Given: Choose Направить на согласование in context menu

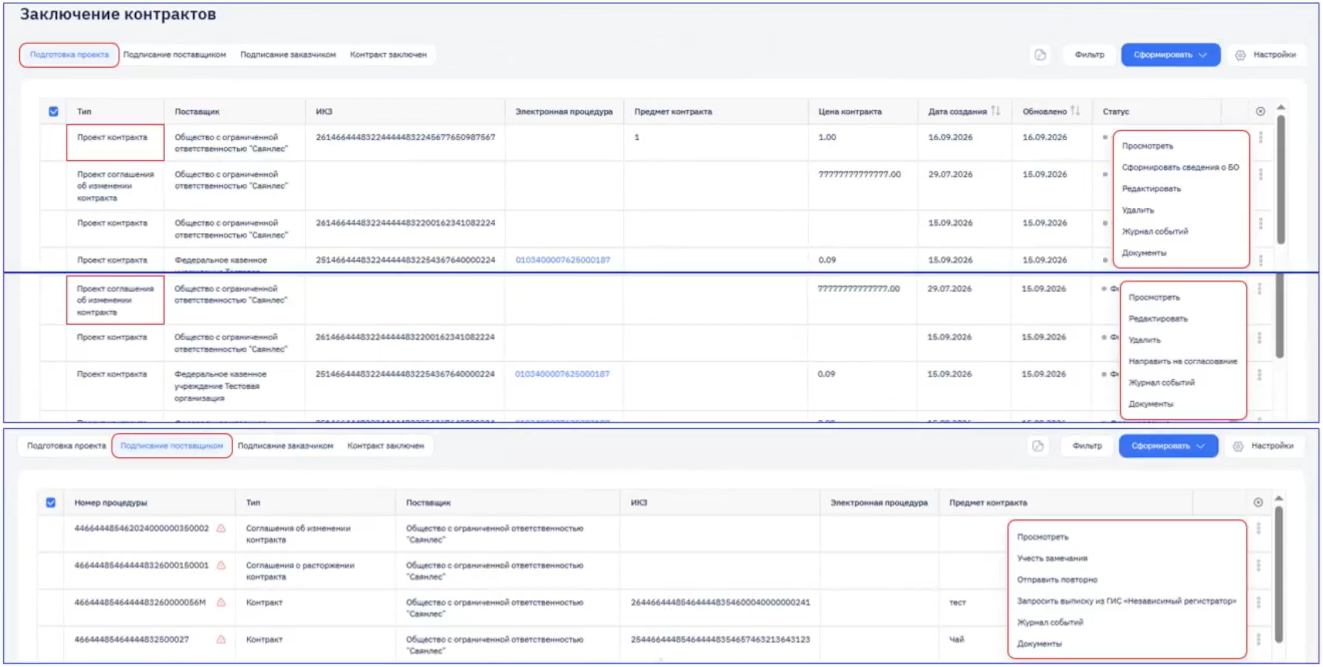Looking at the screenshot, I should click(1183, 361).
